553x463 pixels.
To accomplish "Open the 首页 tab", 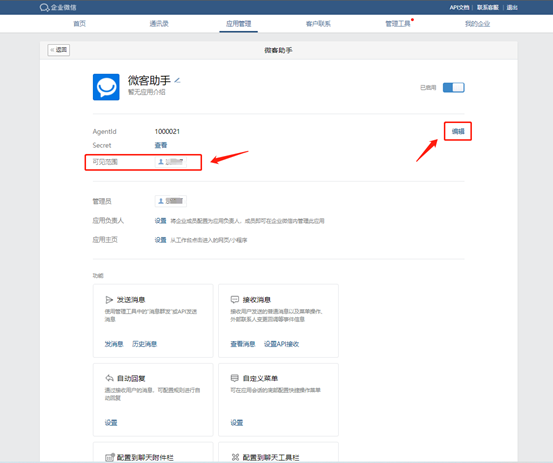I will [x=79, y=24].
